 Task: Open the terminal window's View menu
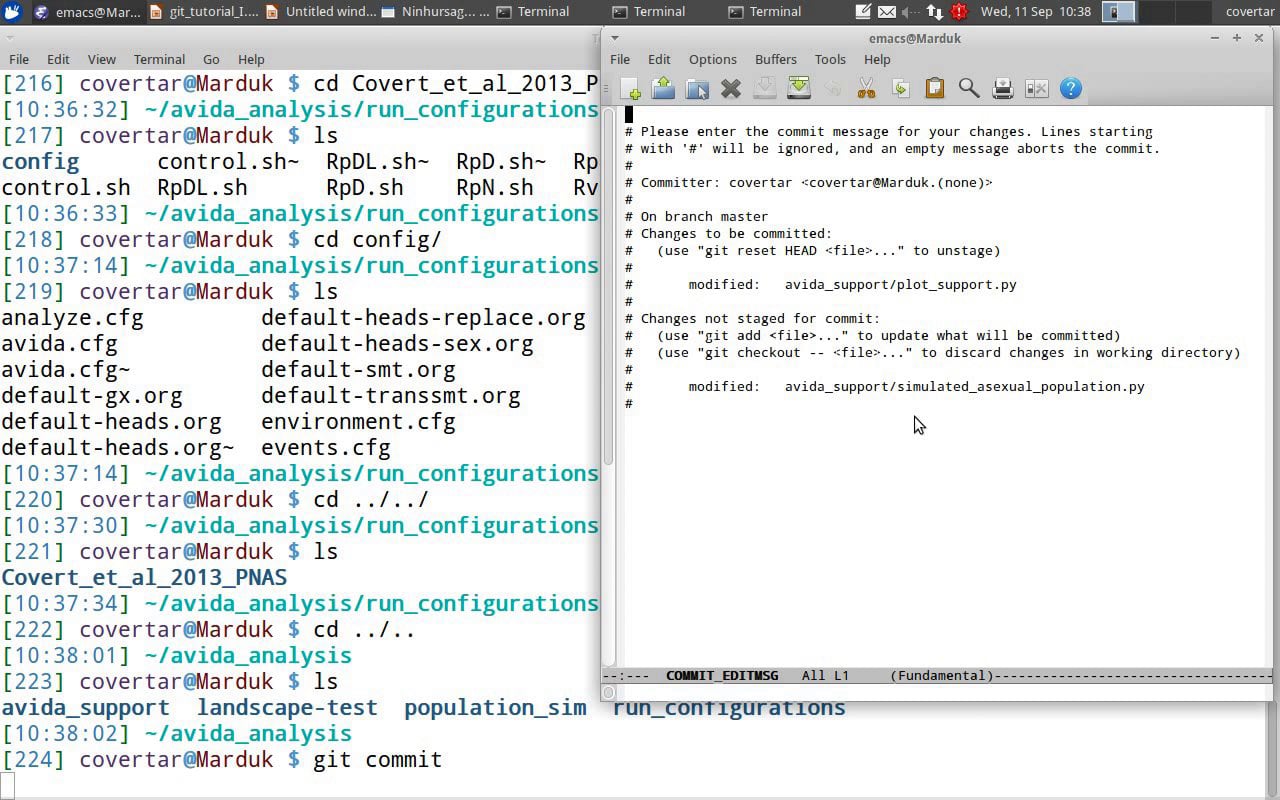101,59
